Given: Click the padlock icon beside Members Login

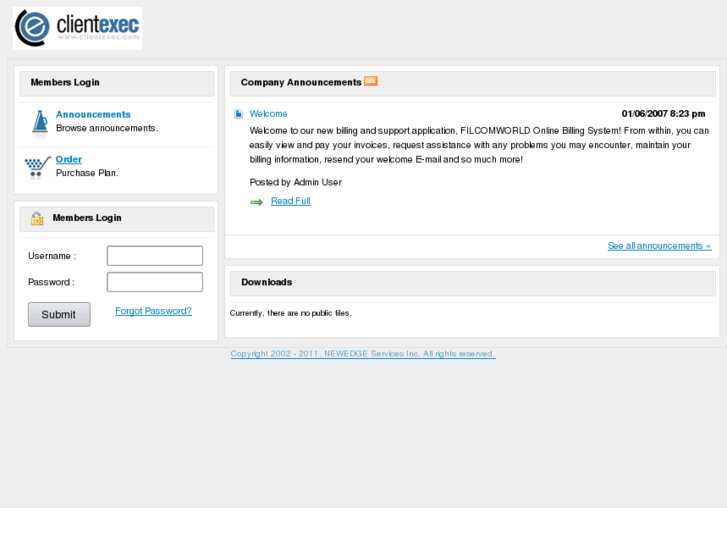Looking at the screenshot, I should pos(37,218).
